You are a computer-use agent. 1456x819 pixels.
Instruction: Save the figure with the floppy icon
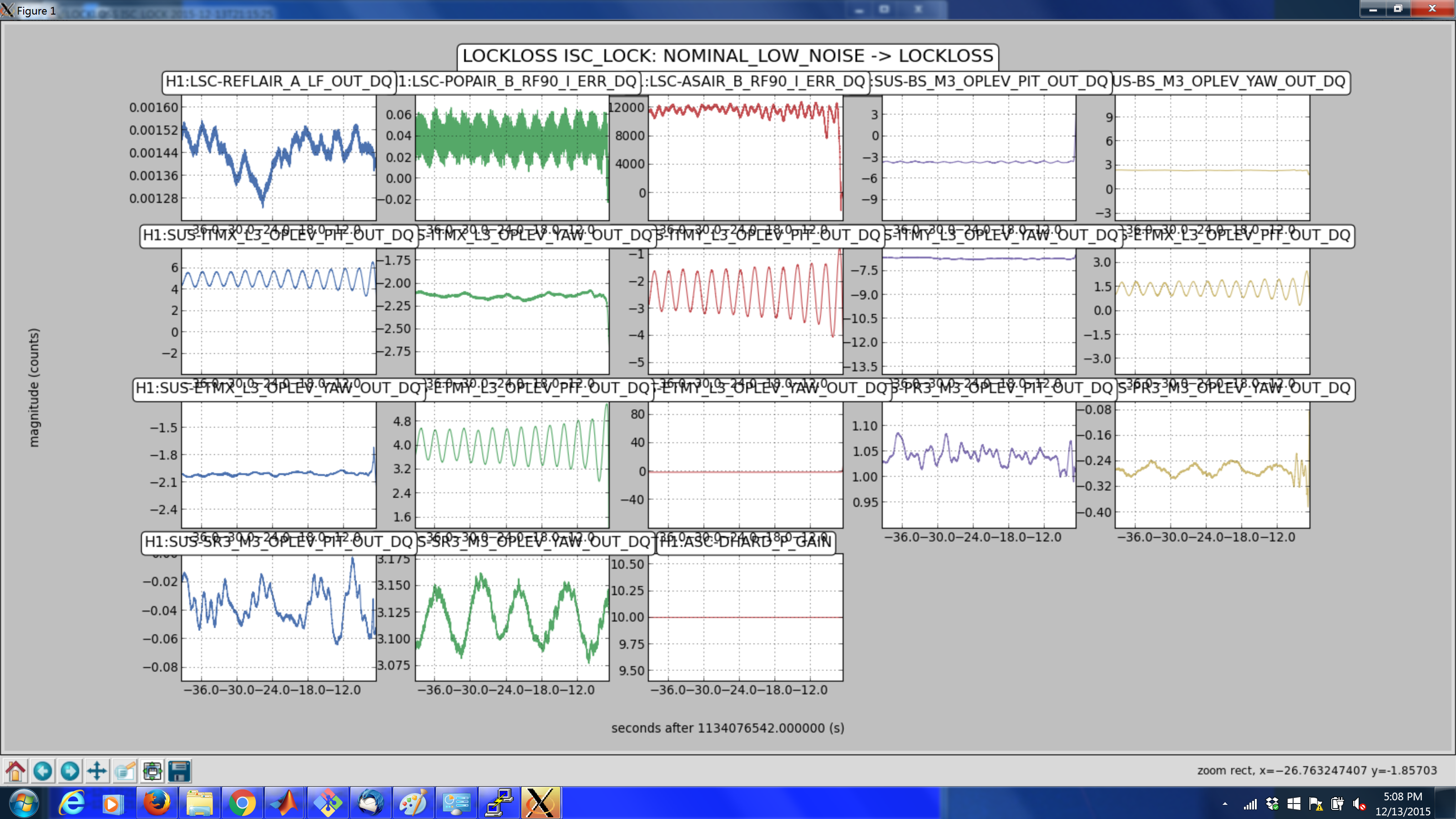[180, 771]
